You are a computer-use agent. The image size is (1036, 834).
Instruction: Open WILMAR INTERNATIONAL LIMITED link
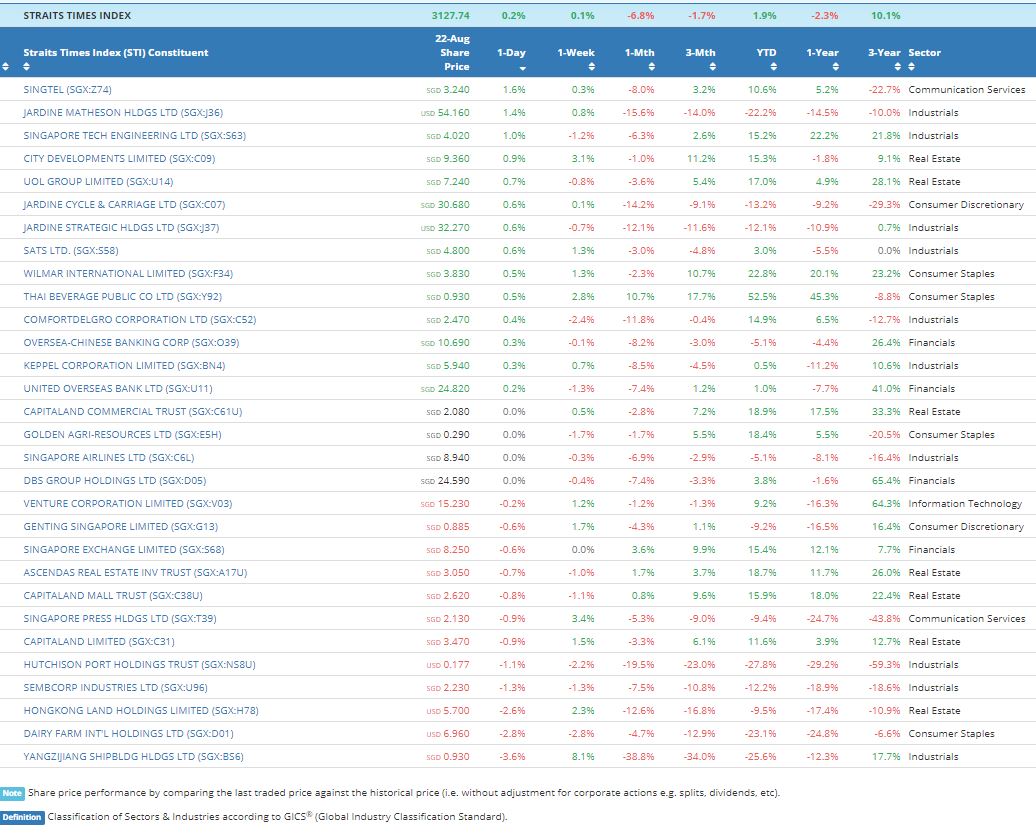click(x=128, y=274)
